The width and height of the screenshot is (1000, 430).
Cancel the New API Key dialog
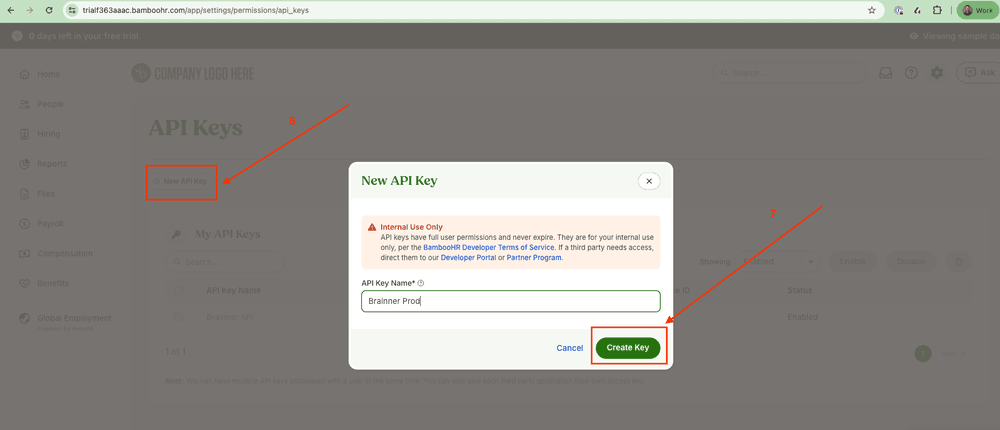[x=570, y=348]
